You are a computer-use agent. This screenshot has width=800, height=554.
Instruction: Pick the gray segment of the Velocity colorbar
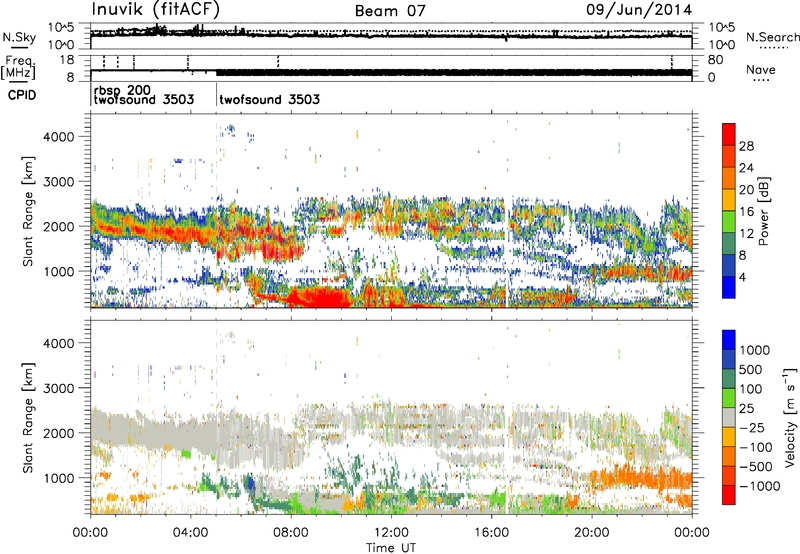pyautogui.click(x=729, y=417)
